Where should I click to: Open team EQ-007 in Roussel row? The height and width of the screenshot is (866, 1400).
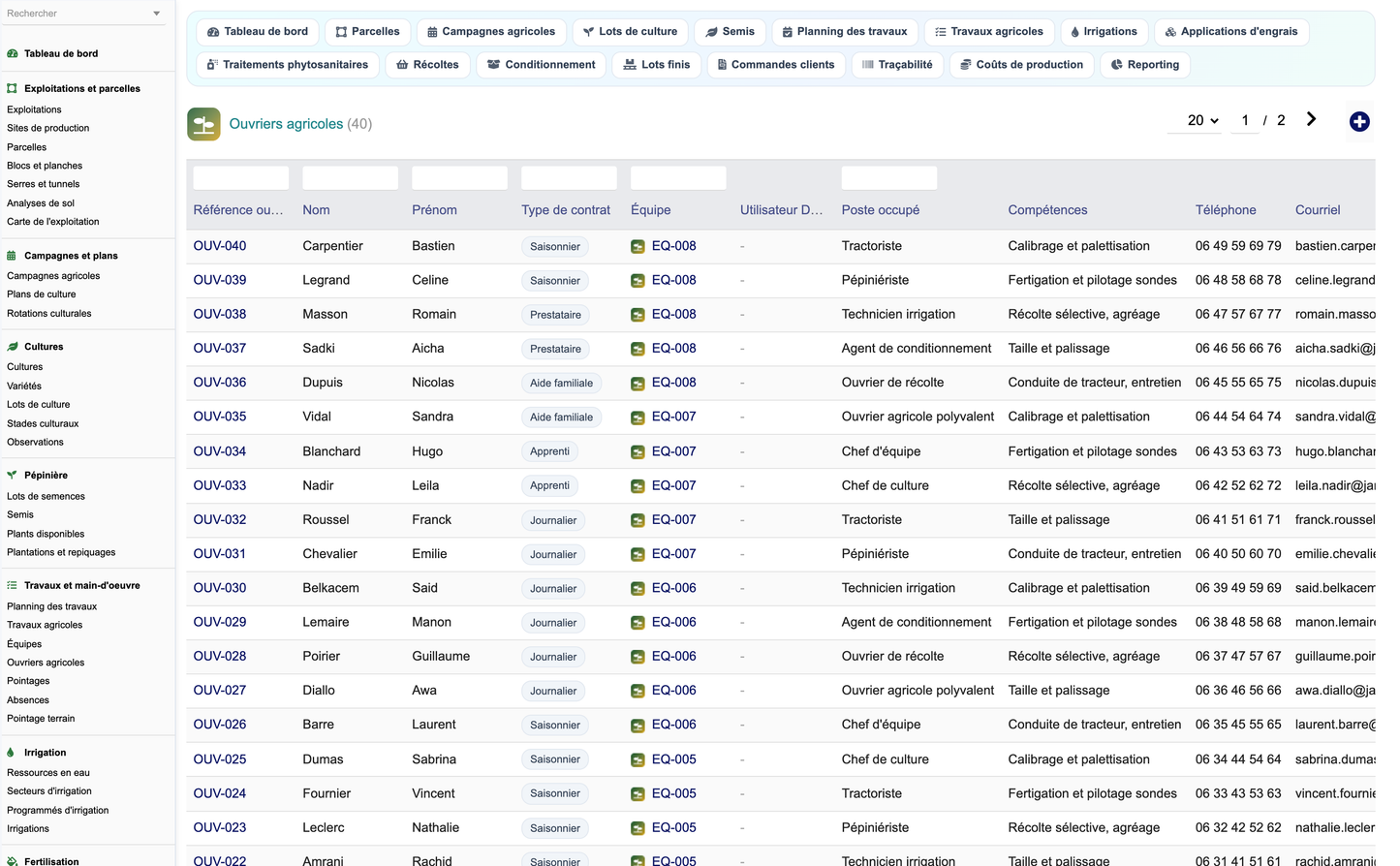pyautogui.click(x=673, y=520)
